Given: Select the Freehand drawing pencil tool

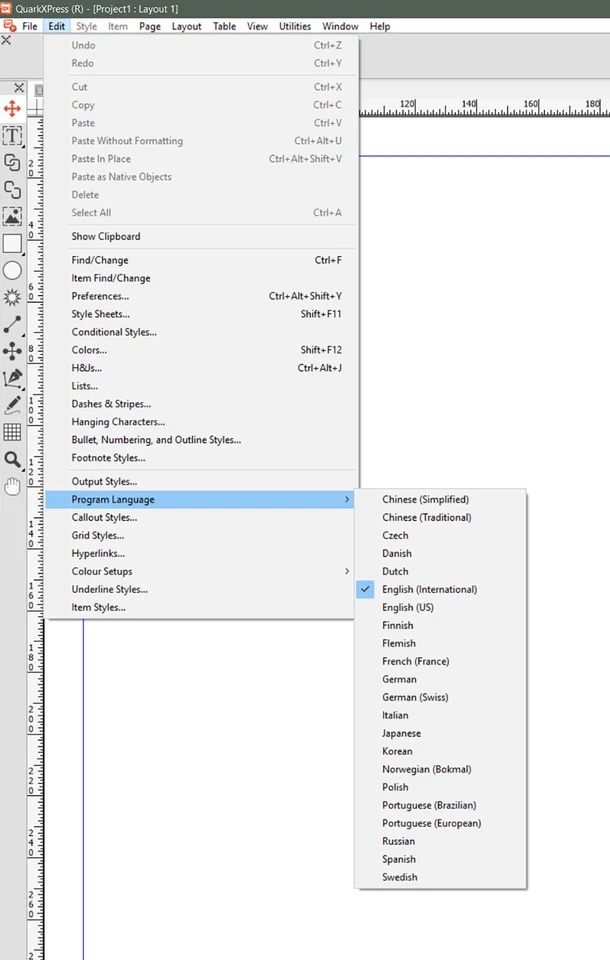Looking at the screenshot, I should 12,405.
